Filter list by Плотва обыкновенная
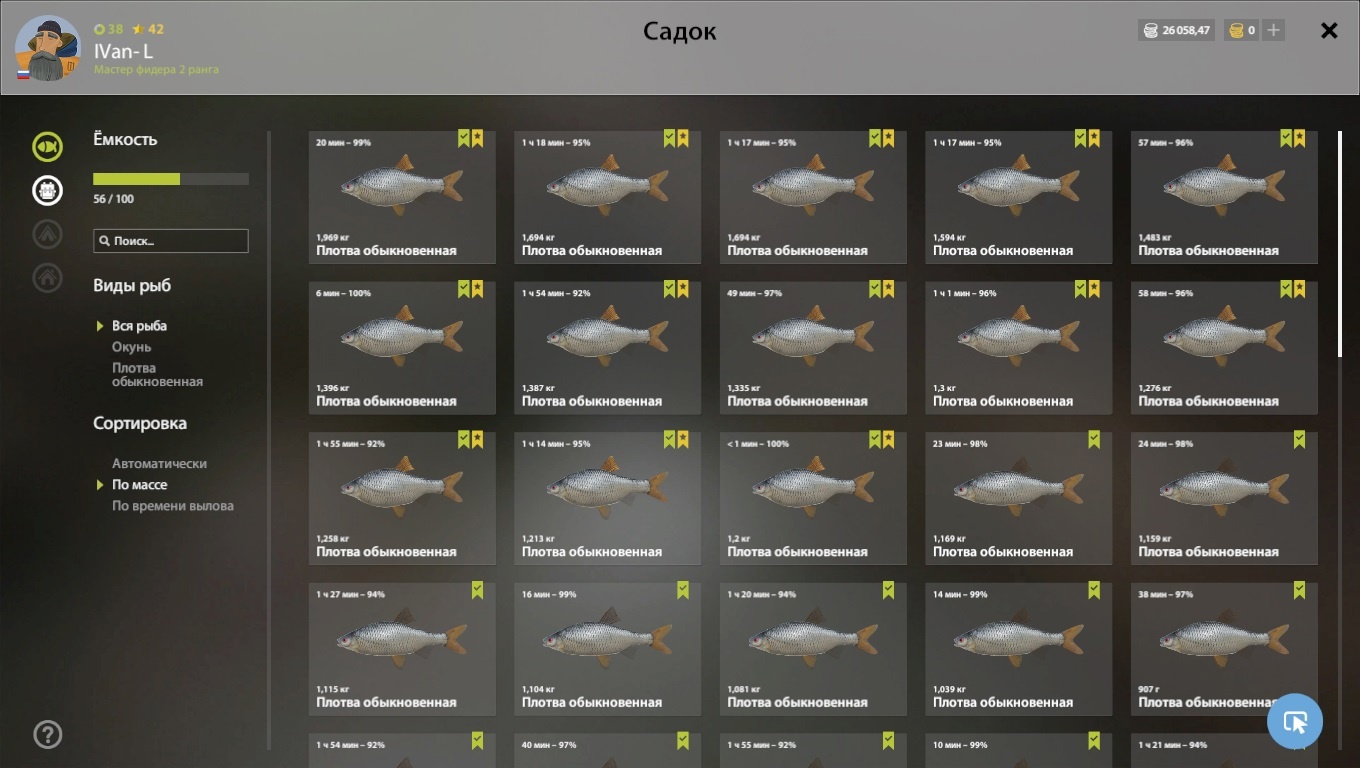The image size is (1360, 768). (x=157, y=375)
